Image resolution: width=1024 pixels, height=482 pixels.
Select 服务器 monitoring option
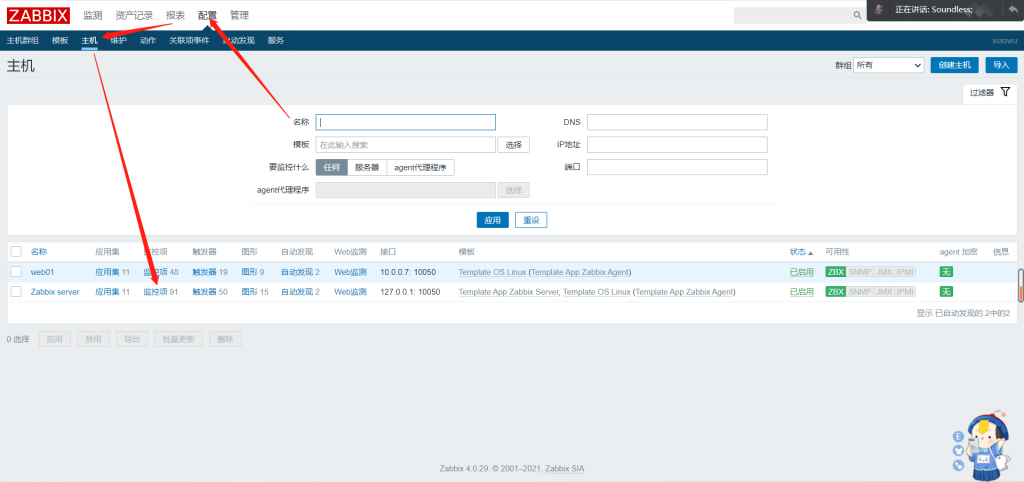(367, 168)
